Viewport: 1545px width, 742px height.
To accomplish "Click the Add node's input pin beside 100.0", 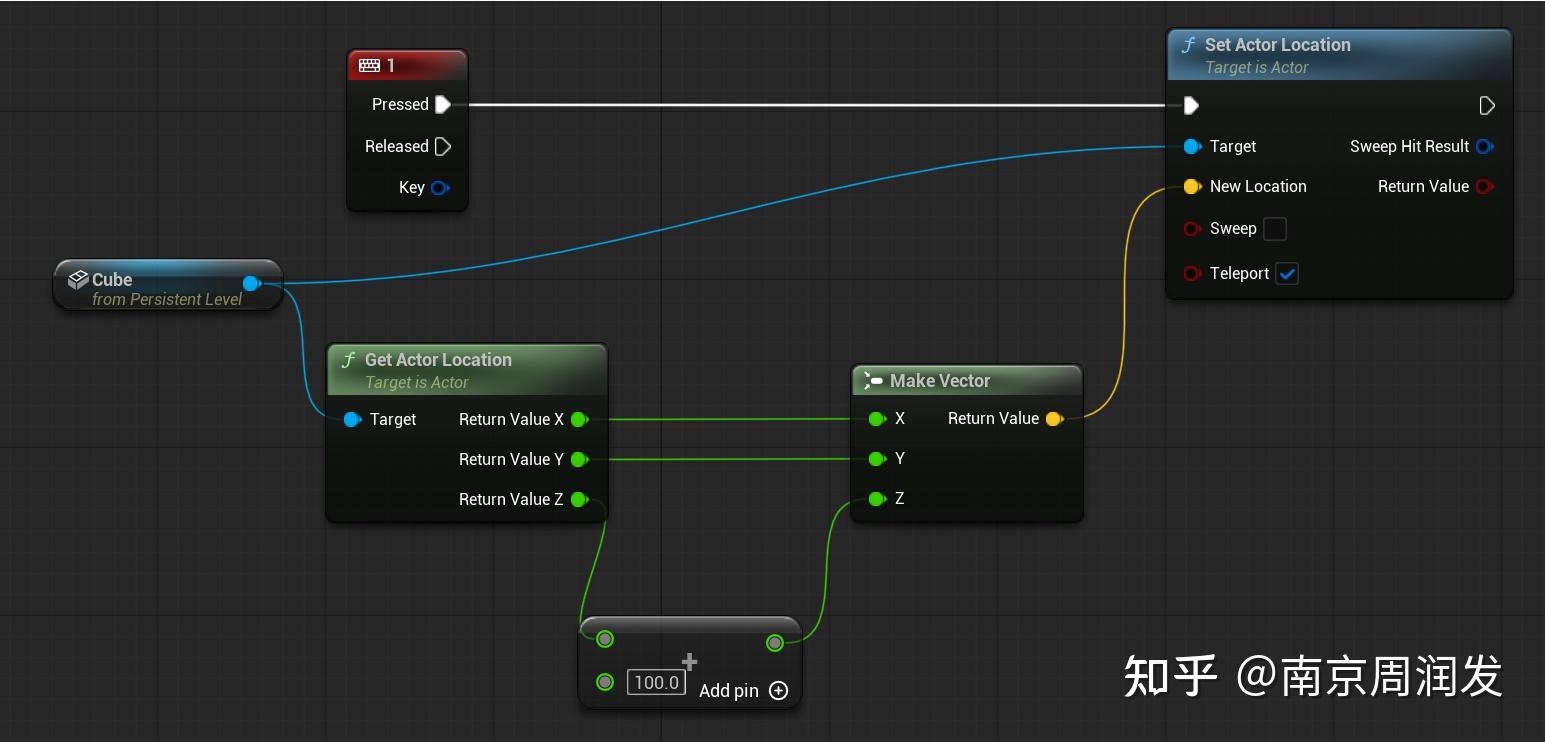I will [605, 682].
